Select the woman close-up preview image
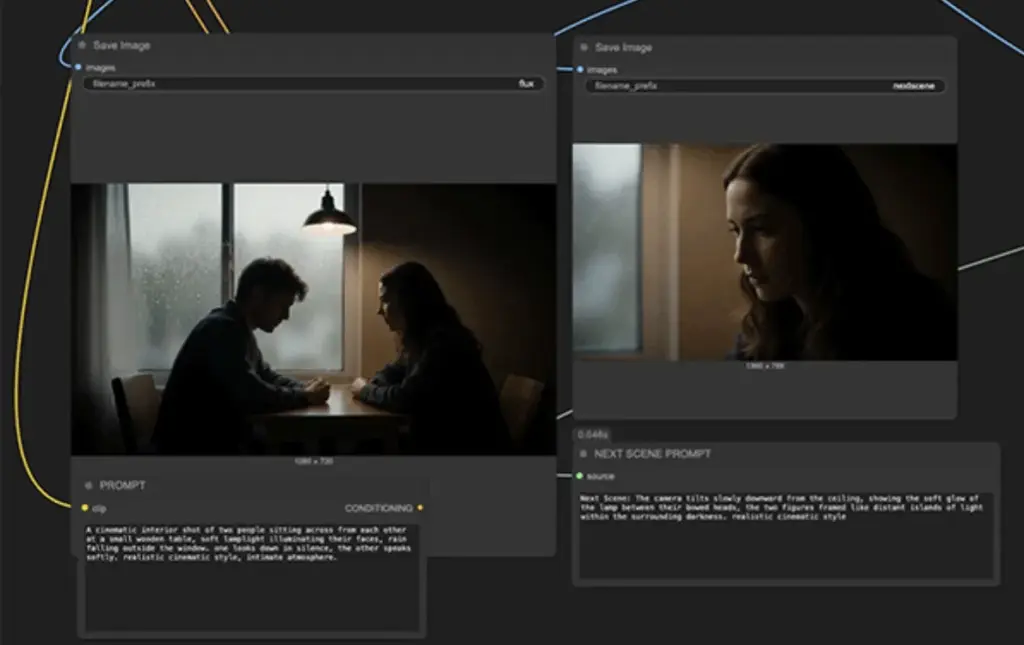This screenshot has height=645, width=1024. (765, 251)
